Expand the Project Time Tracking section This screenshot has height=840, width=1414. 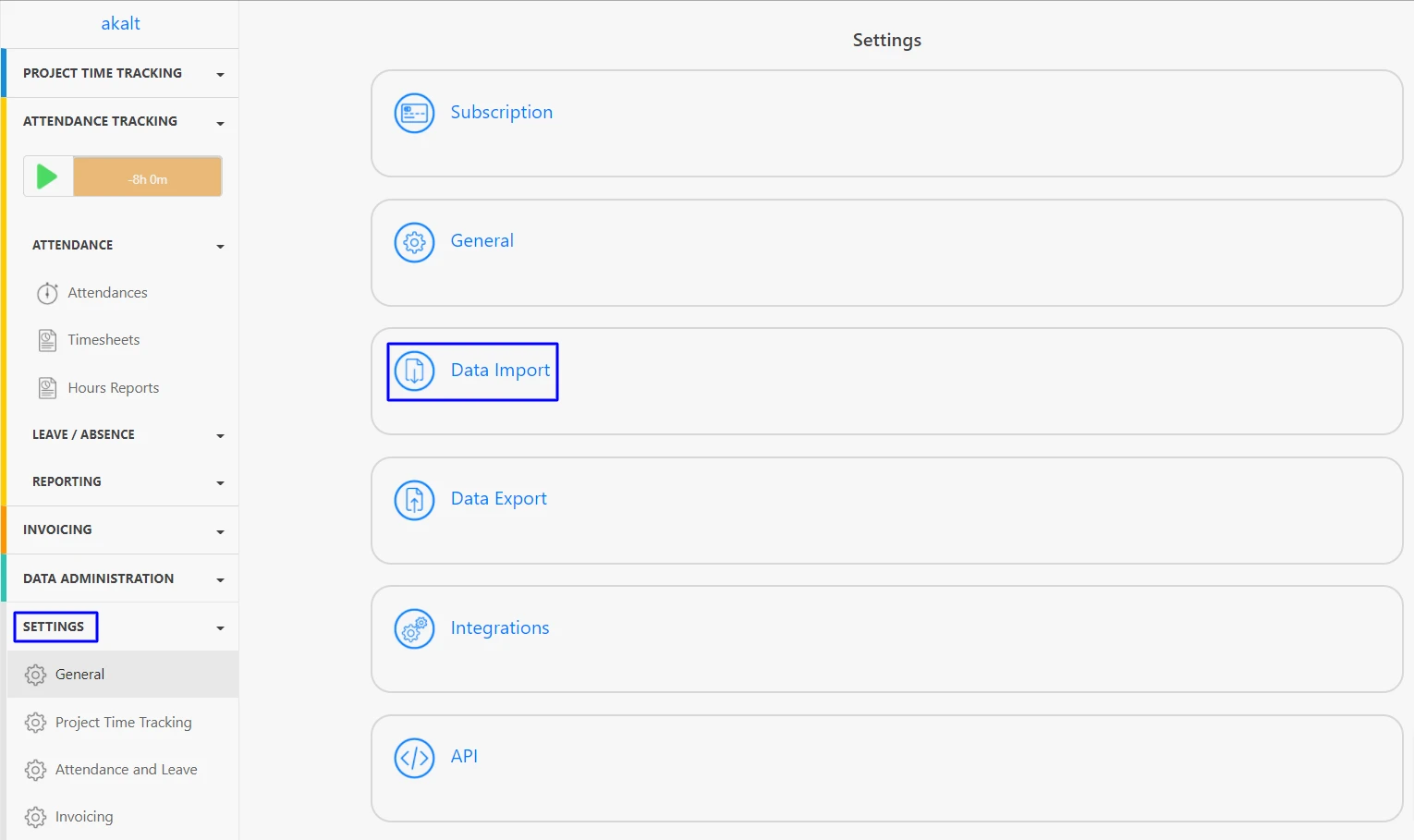point(220,73)
